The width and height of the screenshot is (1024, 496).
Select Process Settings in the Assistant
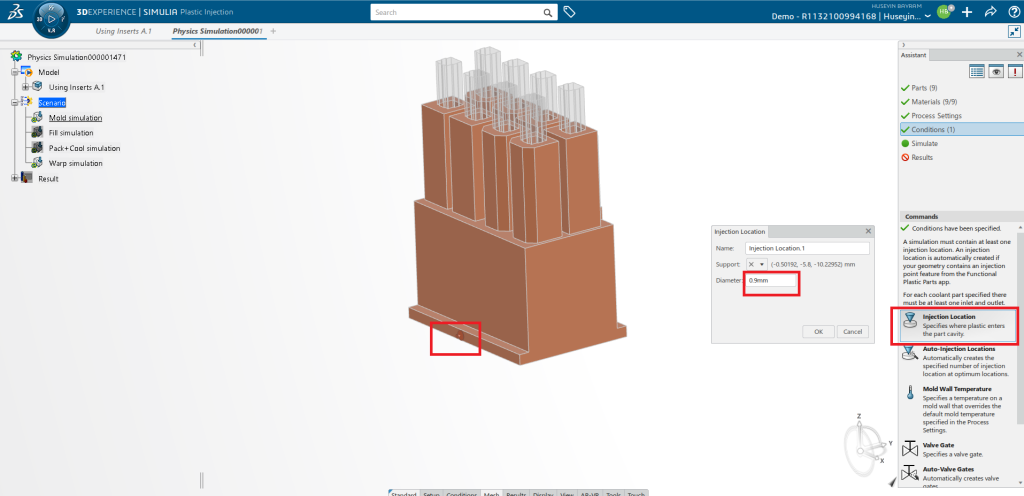936,116
